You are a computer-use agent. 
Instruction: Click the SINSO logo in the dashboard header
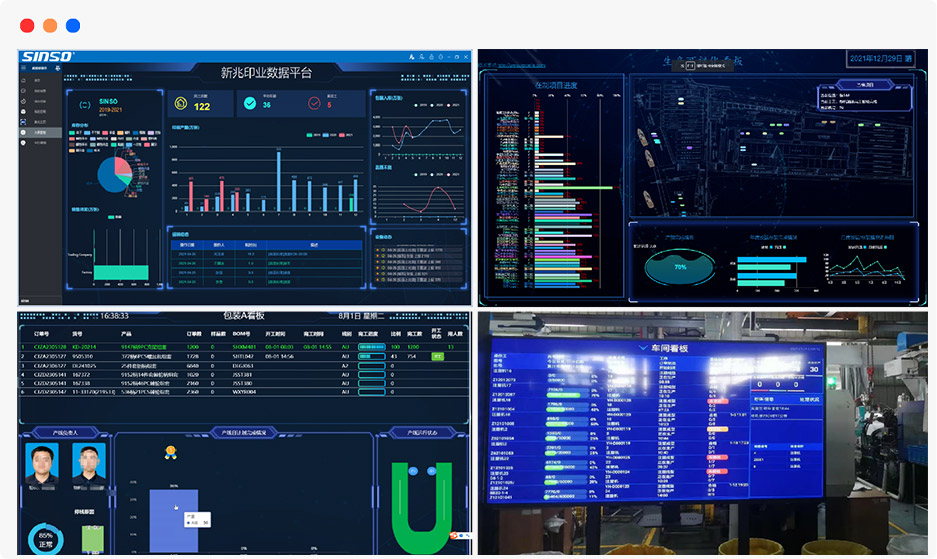click(47, 57)
